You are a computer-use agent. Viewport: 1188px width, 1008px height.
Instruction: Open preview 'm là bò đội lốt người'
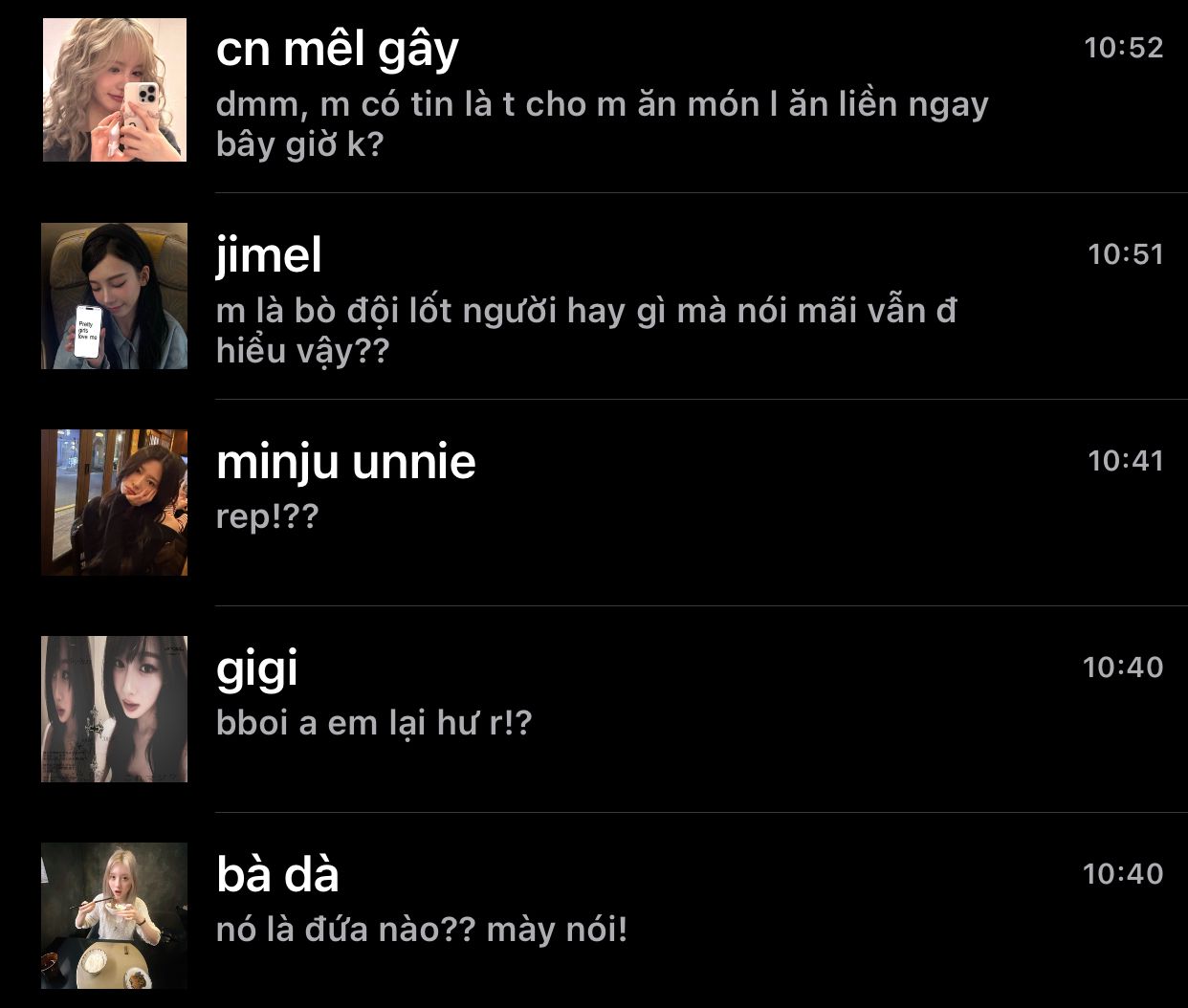tap(586, 331)
